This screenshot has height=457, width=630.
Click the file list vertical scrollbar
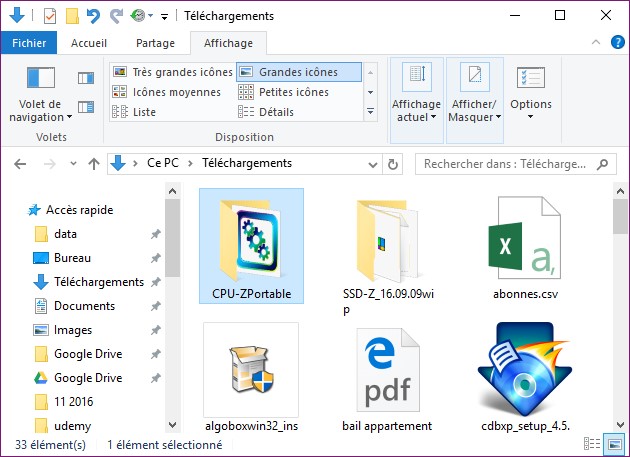coord(617,300)
